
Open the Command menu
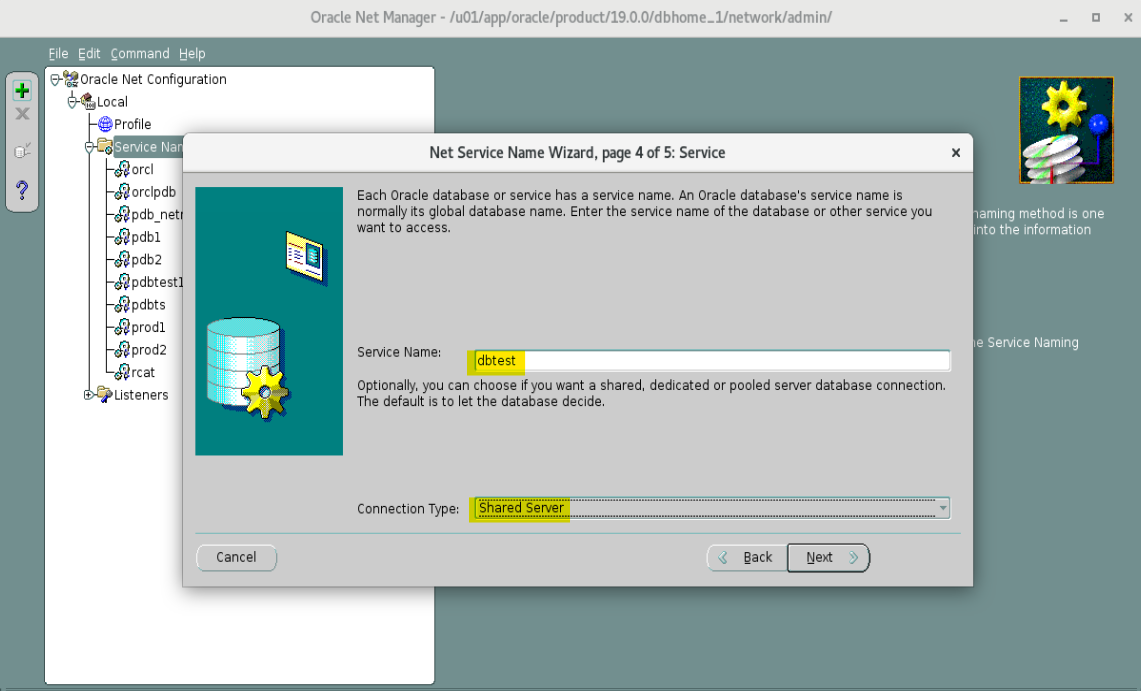(x=140, y=53)
